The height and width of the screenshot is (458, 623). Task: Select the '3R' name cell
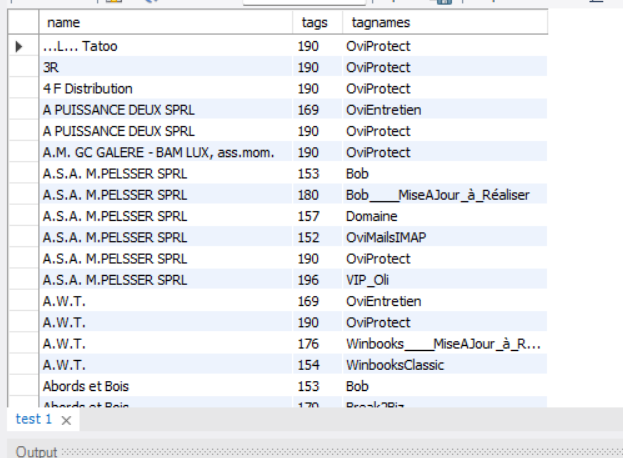(166, 67)
